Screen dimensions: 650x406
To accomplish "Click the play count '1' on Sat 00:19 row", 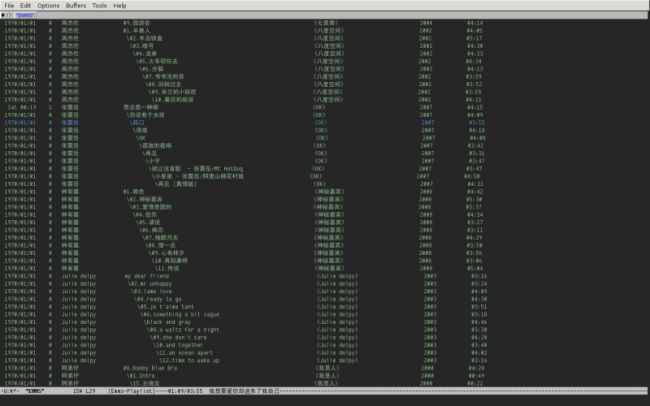I will coord(50,107).
